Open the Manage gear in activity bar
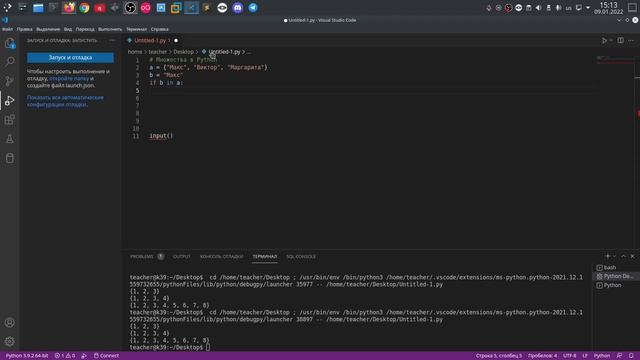 9,341
